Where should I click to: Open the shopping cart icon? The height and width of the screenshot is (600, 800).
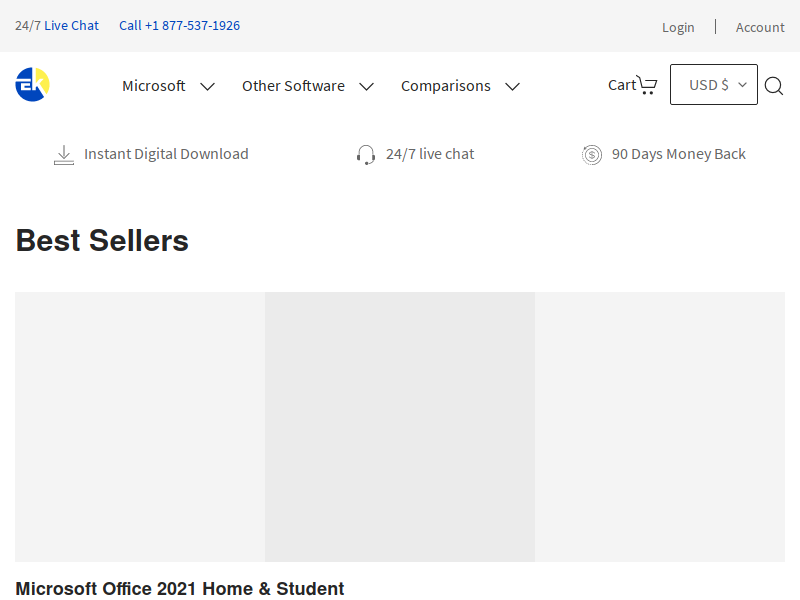pyautogui.click(x=647, y=85)
